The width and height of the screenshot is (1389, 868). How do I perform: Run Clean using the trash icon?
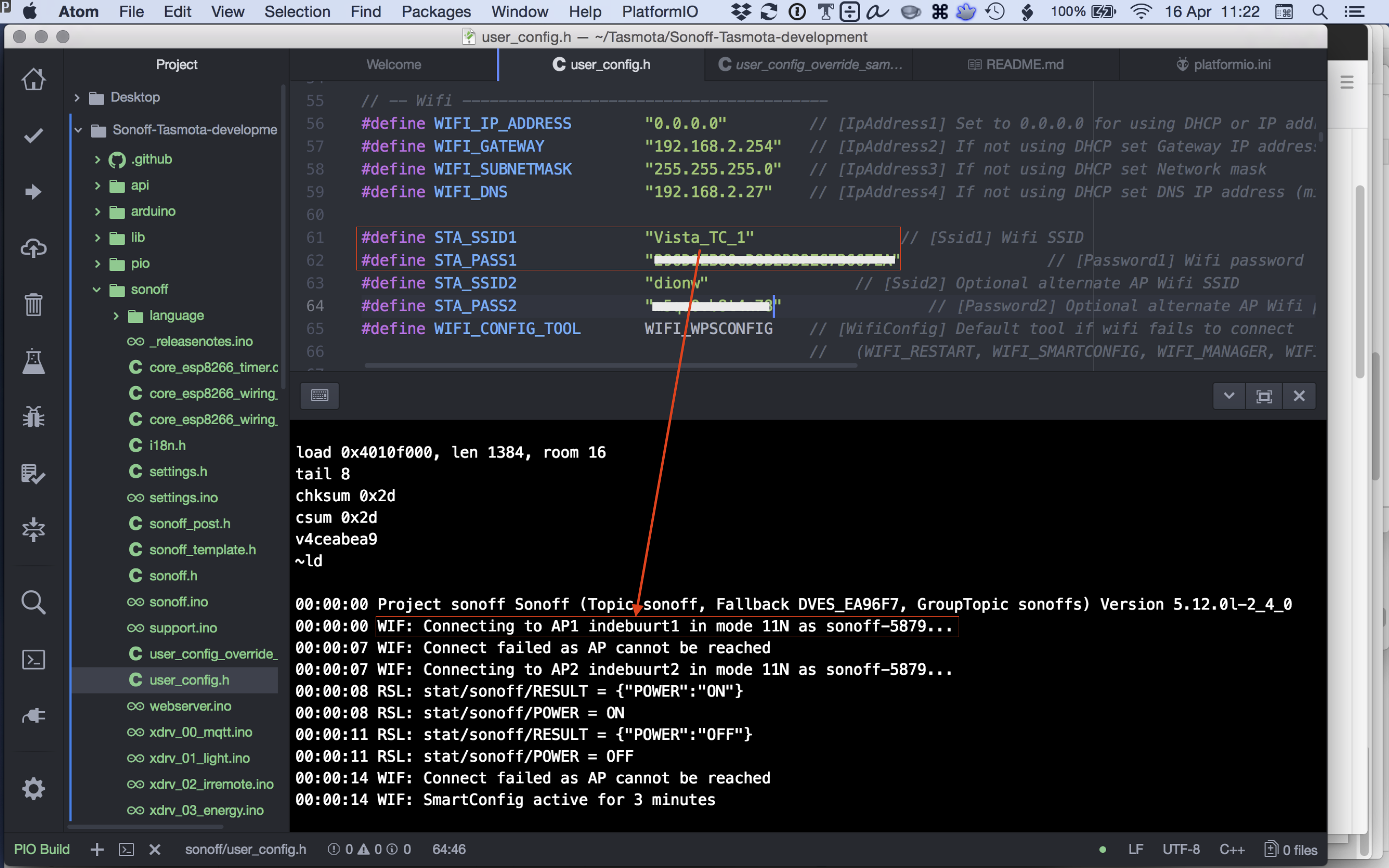33,304
